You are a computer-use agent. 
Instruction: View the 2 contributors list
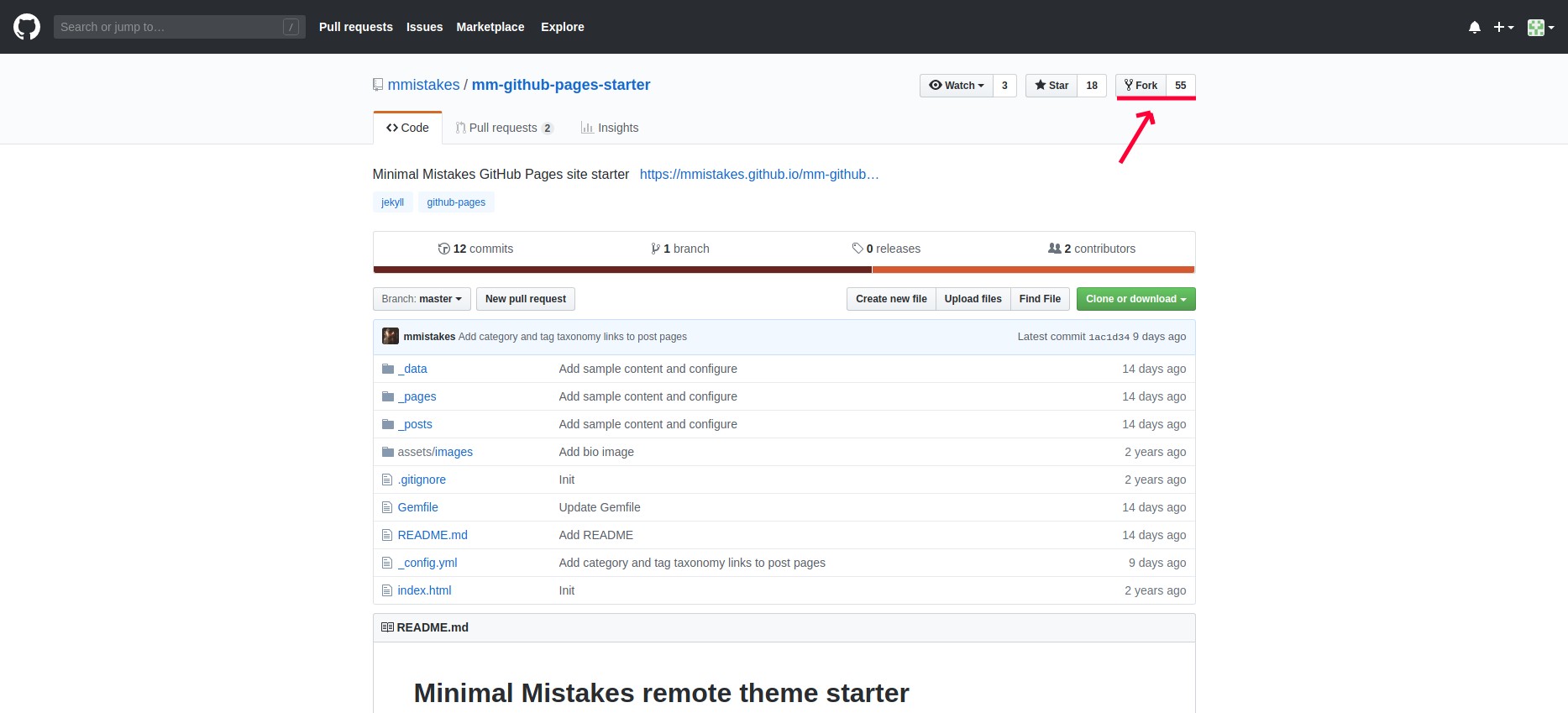pyautogui.click(x=1092, y=249)
